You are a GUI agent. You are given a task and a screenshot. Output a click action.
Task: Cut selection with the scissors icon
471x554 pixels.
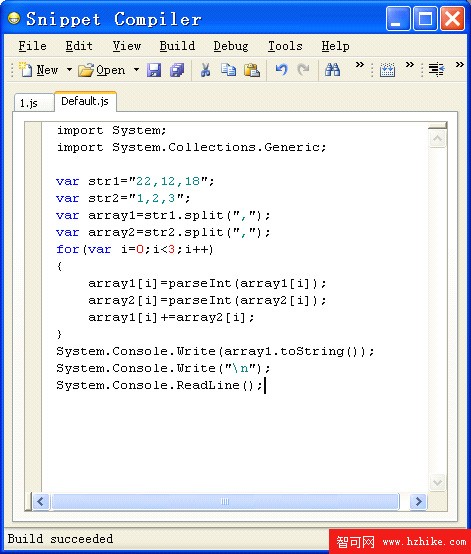click(x=205, y=70)
